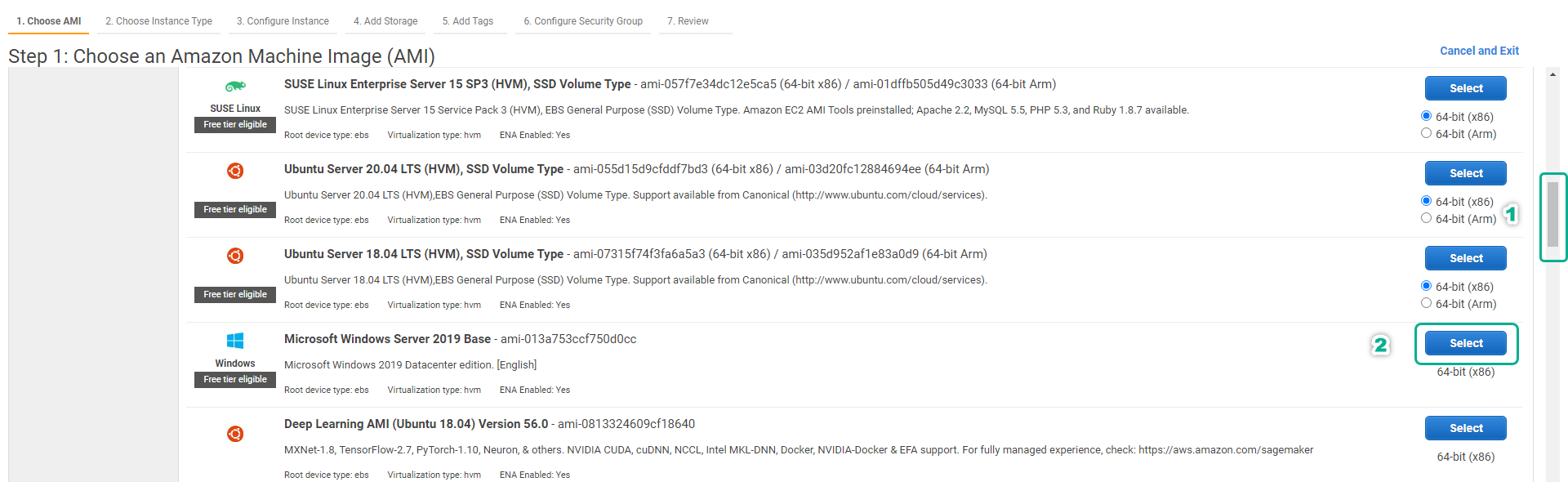
Task: Click the SUSE Linux chameleon logo
Action: (235, 86)
